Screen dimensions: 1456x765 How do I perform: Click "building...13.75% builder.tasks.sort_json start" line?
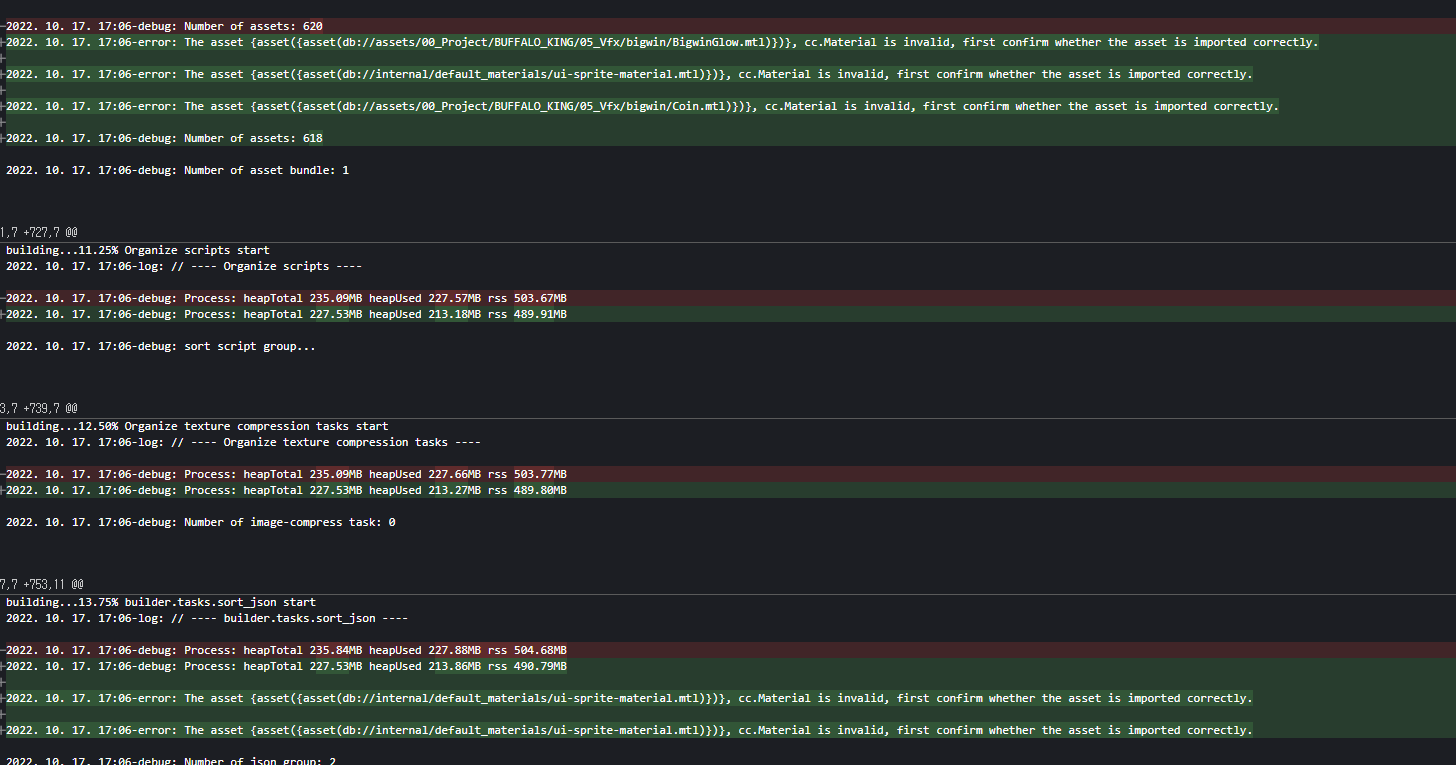click(161, 602)
